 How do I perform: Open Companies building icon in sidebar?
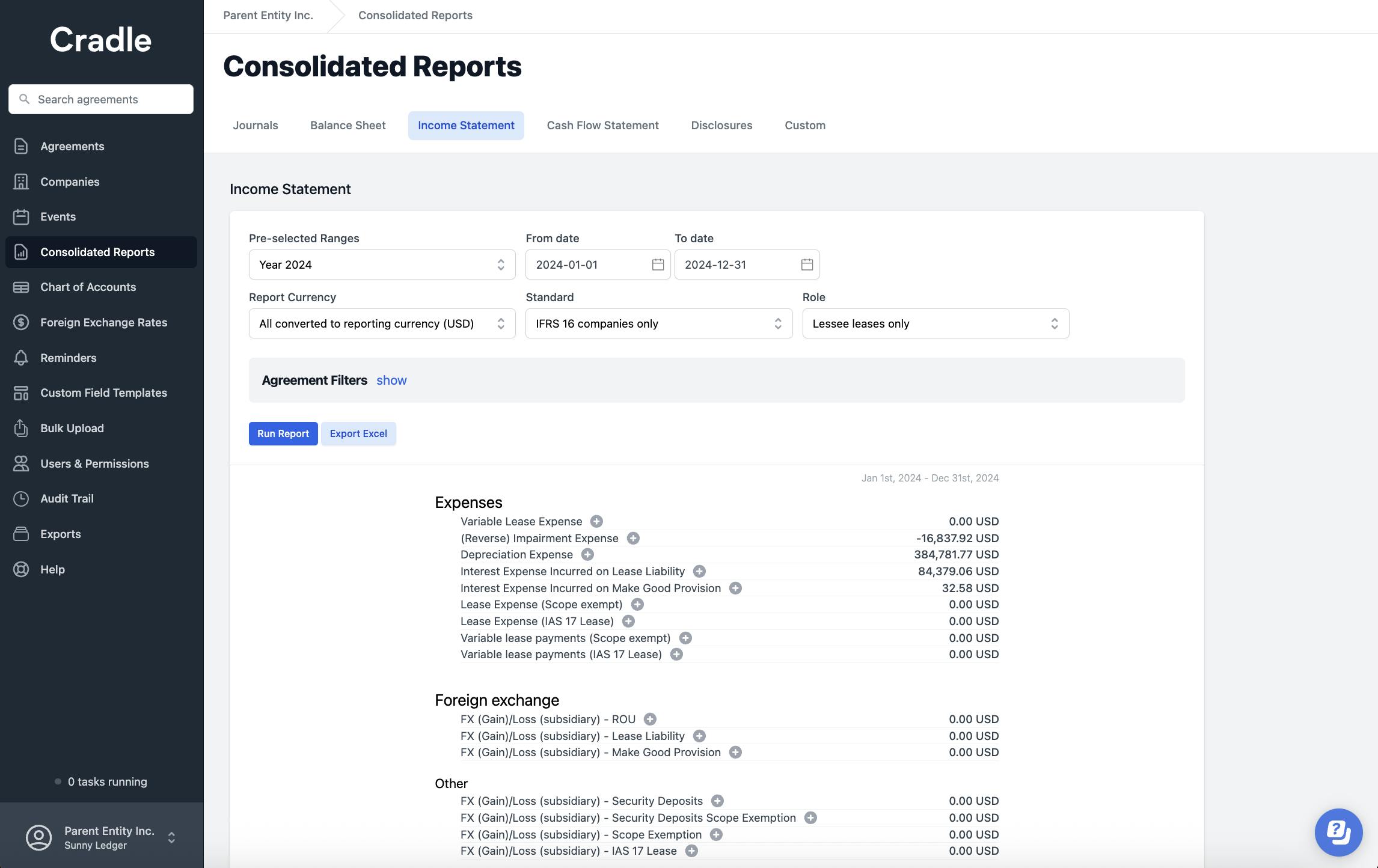(21, 182)
